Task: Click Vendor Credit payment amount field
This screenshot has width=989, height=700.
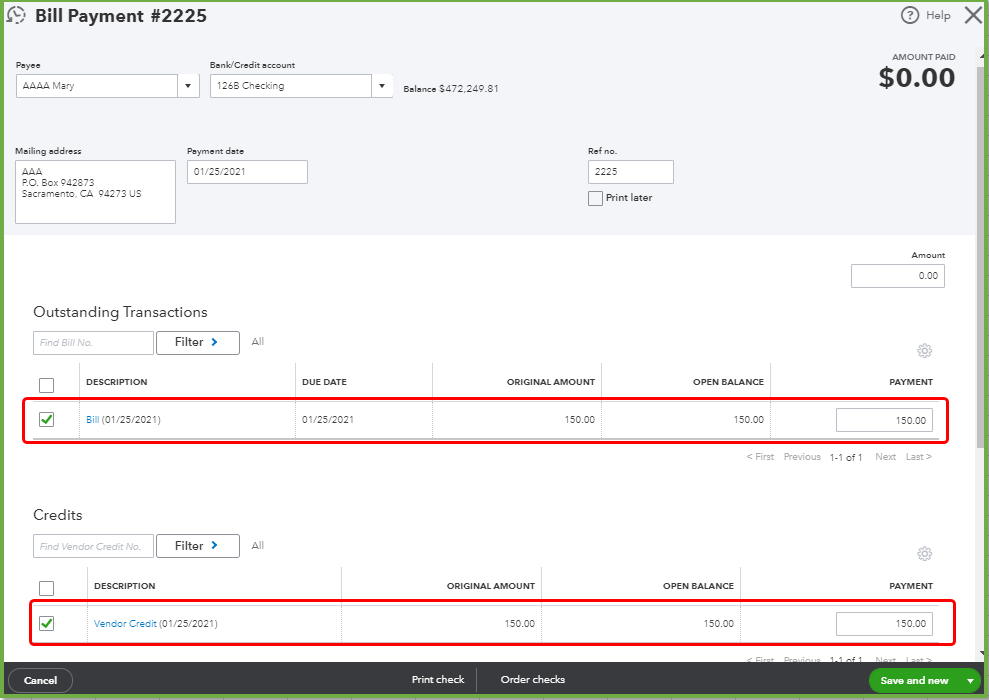Action: 884,624
